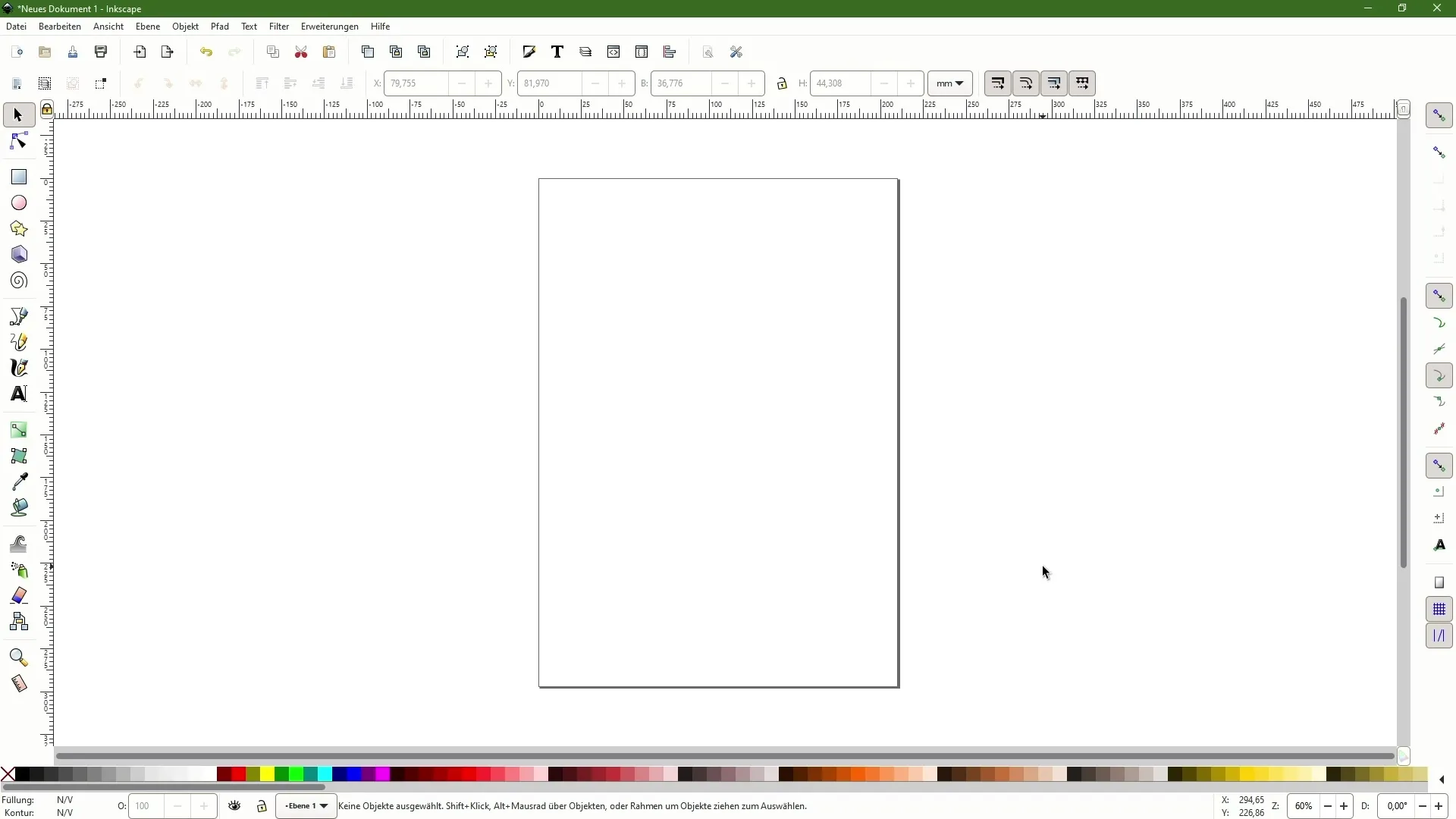Open the Bearbeiten menu
The width and height of the screenshot is (1456, 819).
pyautogui.click(x=60, y=27)
